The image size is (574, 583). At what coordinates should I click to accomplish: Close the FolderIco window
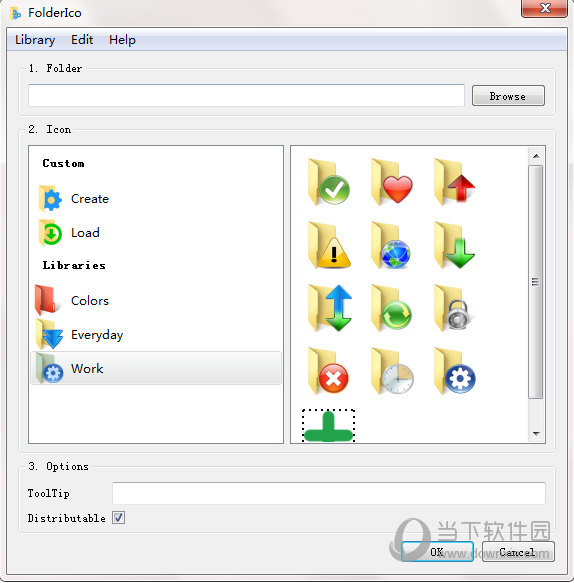545,8
